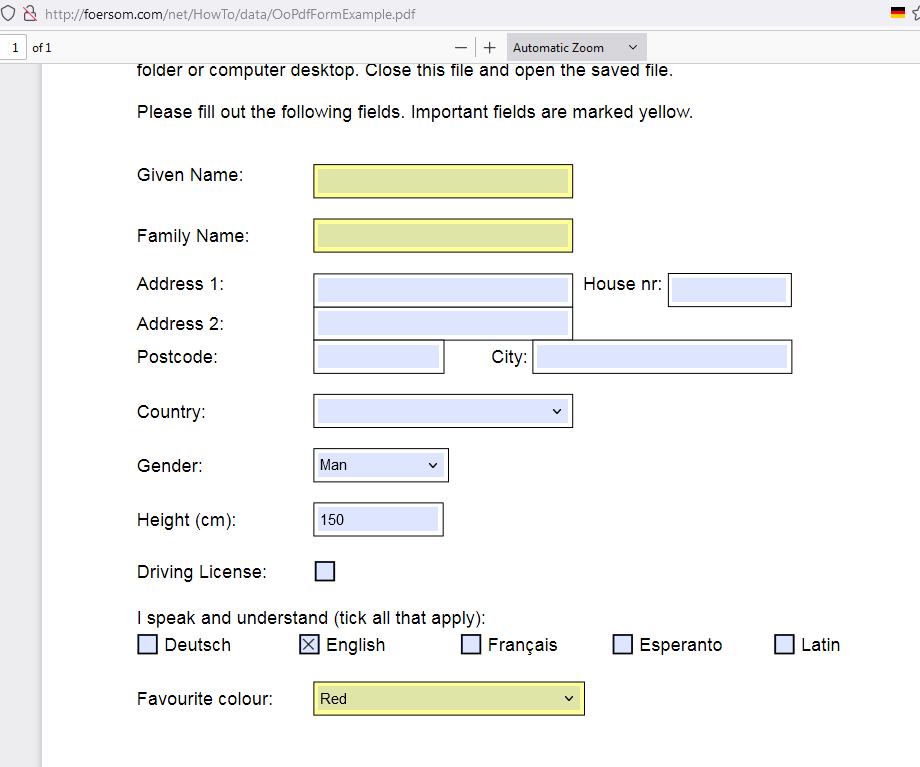Check the Deutsch language checkbox
The height and width of the screenshot is (767, 920).
(x=147, y=644)
